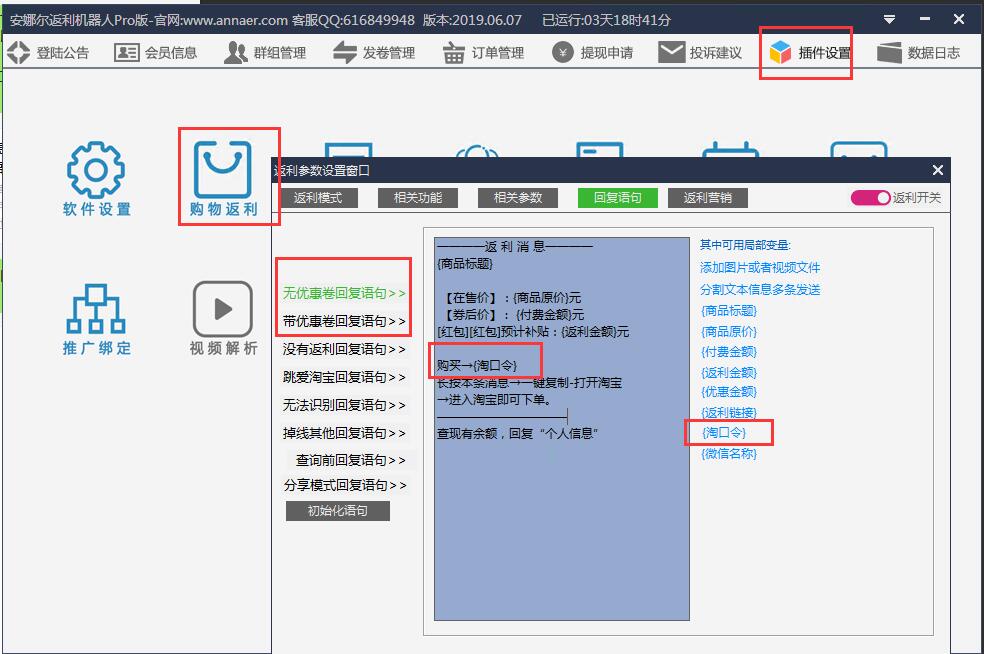Insert the {商品原价} variable
Screen dimensions: 984x654
729,331
